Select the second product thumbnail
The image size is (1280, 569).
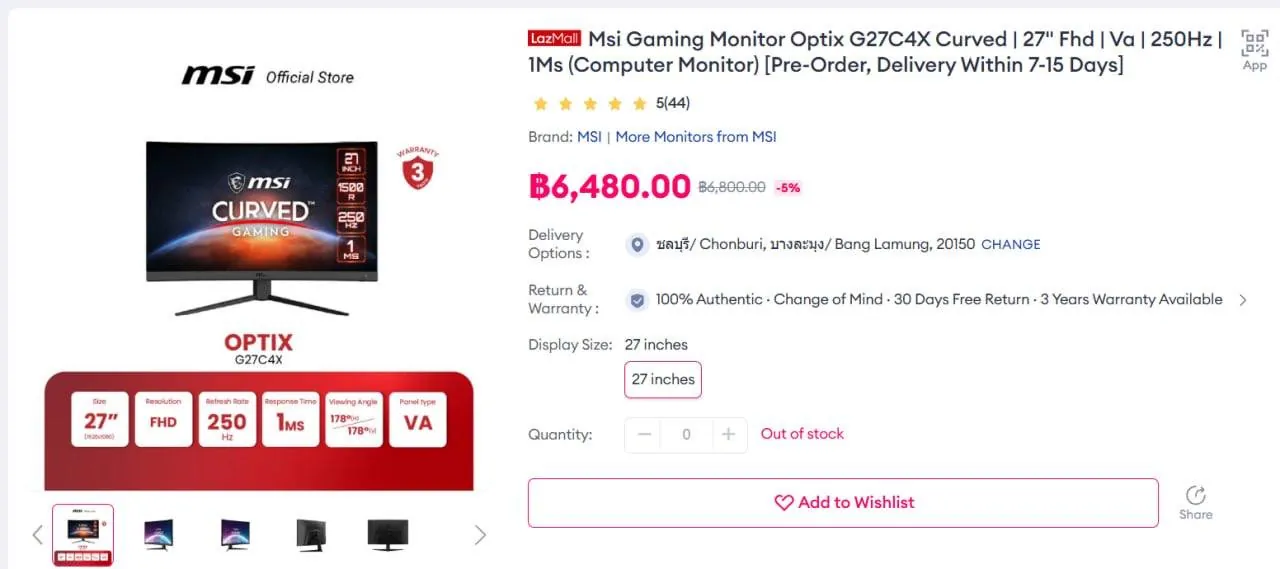(158, 534)
